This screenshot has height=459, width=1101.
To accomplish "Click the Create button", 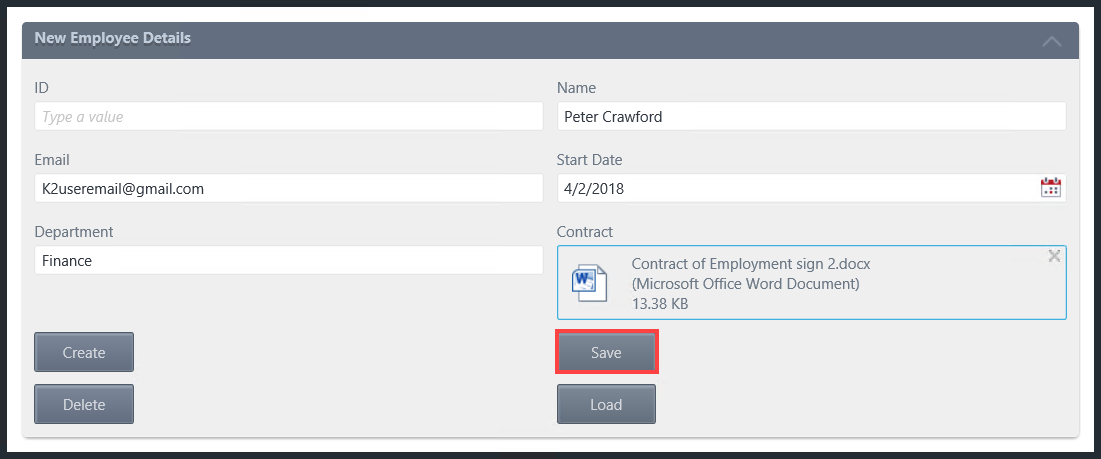I will tap(84, 352).
